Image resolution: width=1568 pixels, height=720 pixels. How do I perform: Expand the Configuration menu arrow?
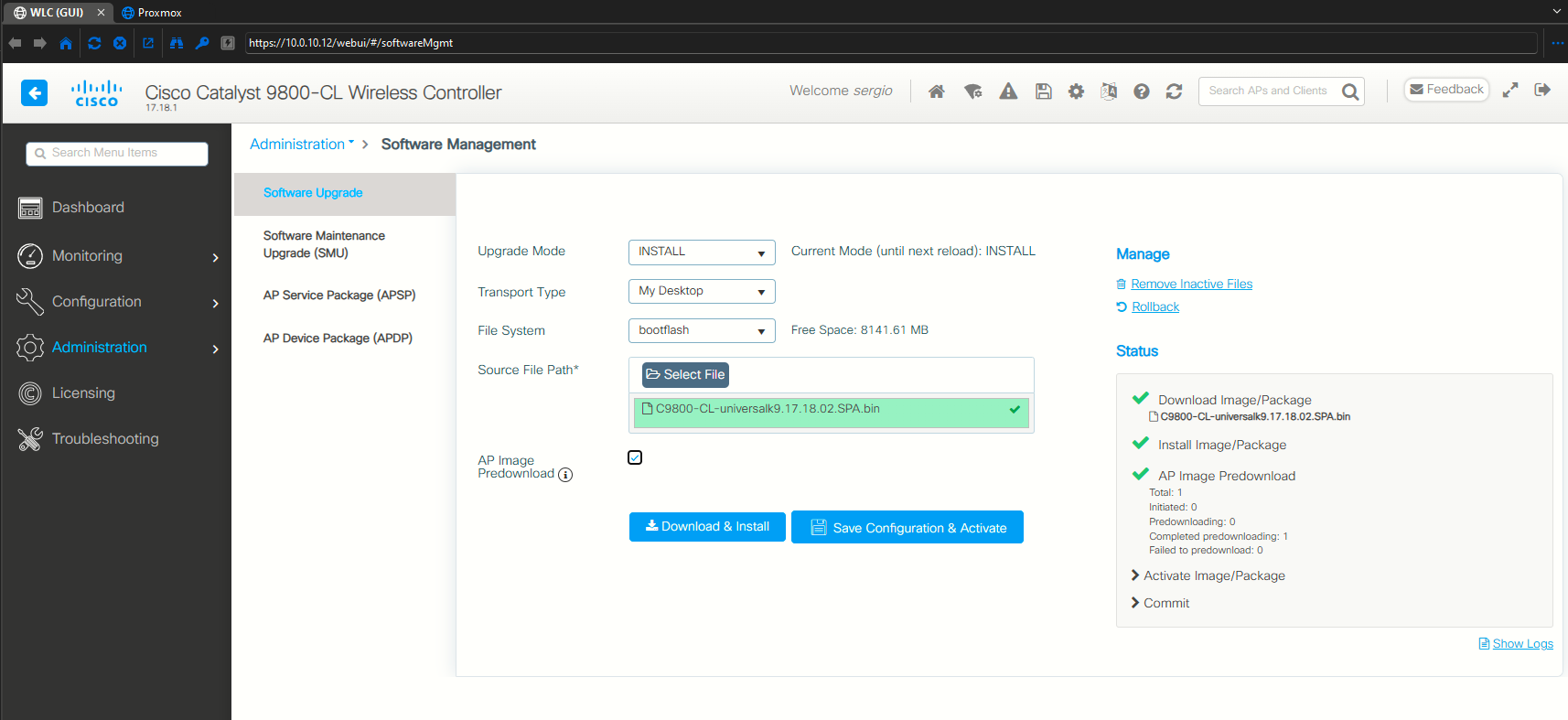216,304
